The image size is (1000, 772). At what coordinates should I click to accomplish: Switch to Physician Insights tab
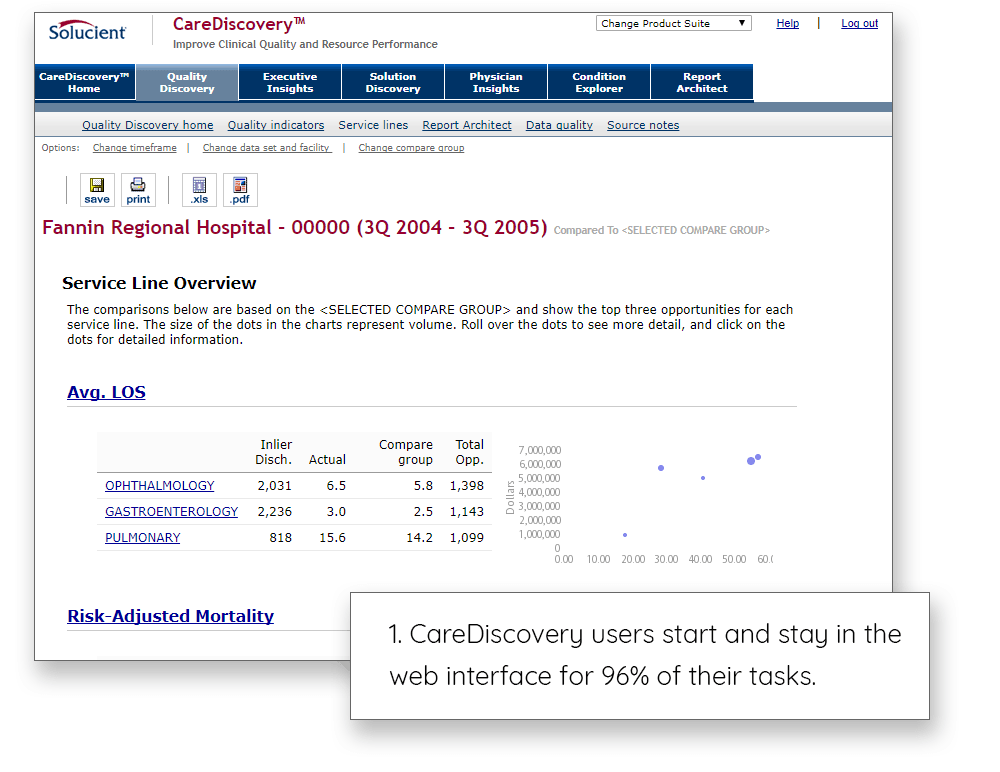(x=496, y=82)
